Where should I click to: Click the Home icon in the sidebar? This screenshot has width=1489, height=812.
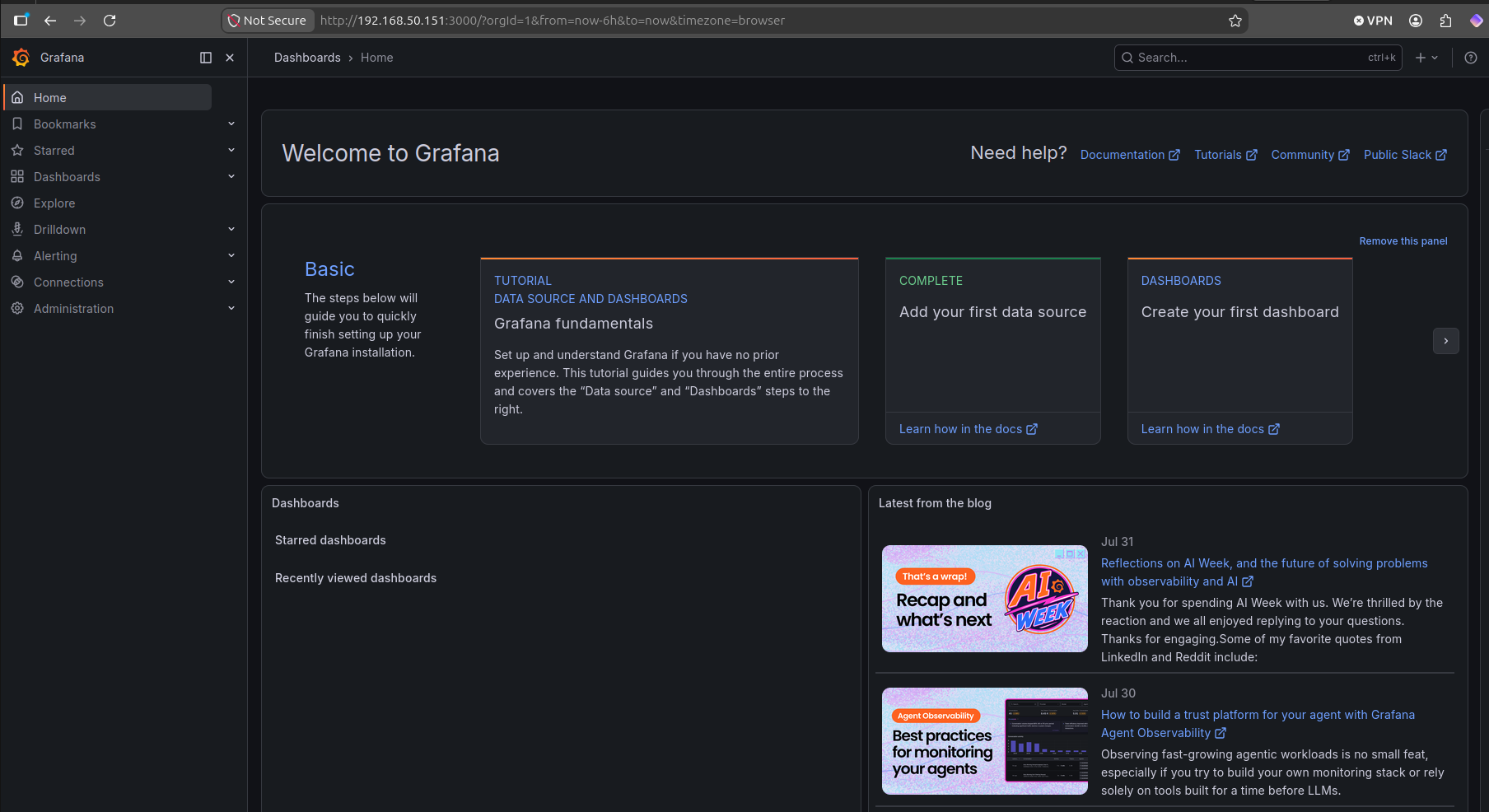[x=17, y=97]
